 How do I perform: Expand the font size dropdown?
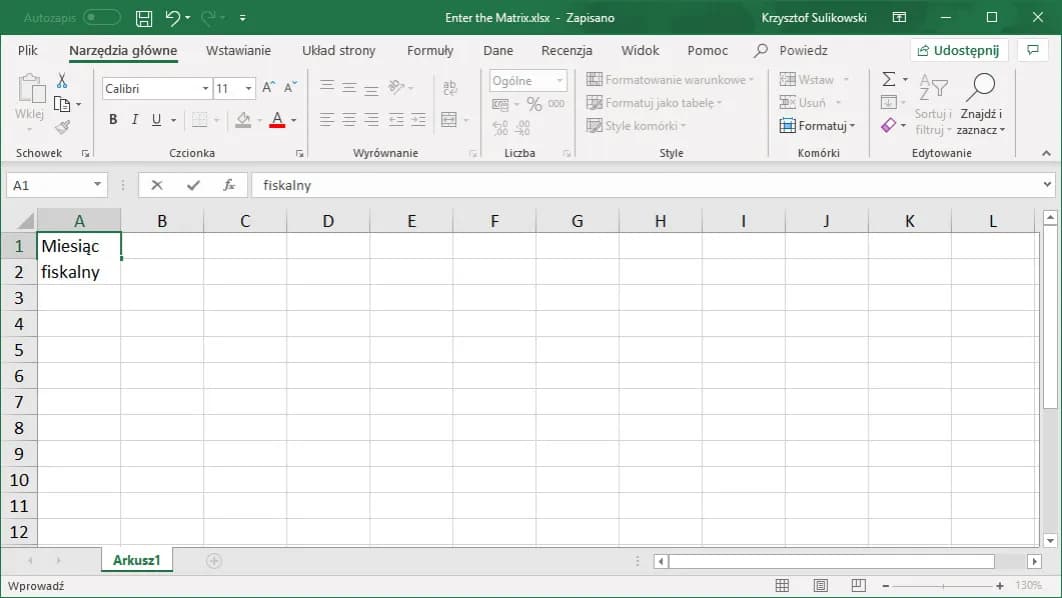247,89
